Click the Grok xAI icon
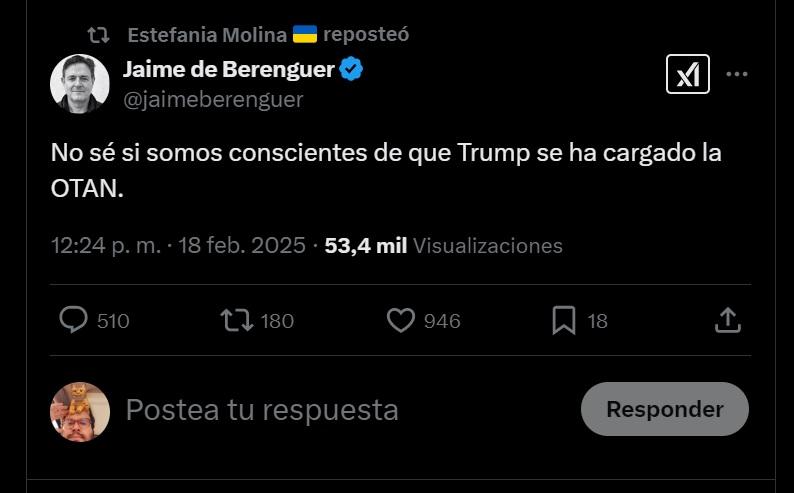This screenshot has width=794, height=493. (x=688, y=74)
